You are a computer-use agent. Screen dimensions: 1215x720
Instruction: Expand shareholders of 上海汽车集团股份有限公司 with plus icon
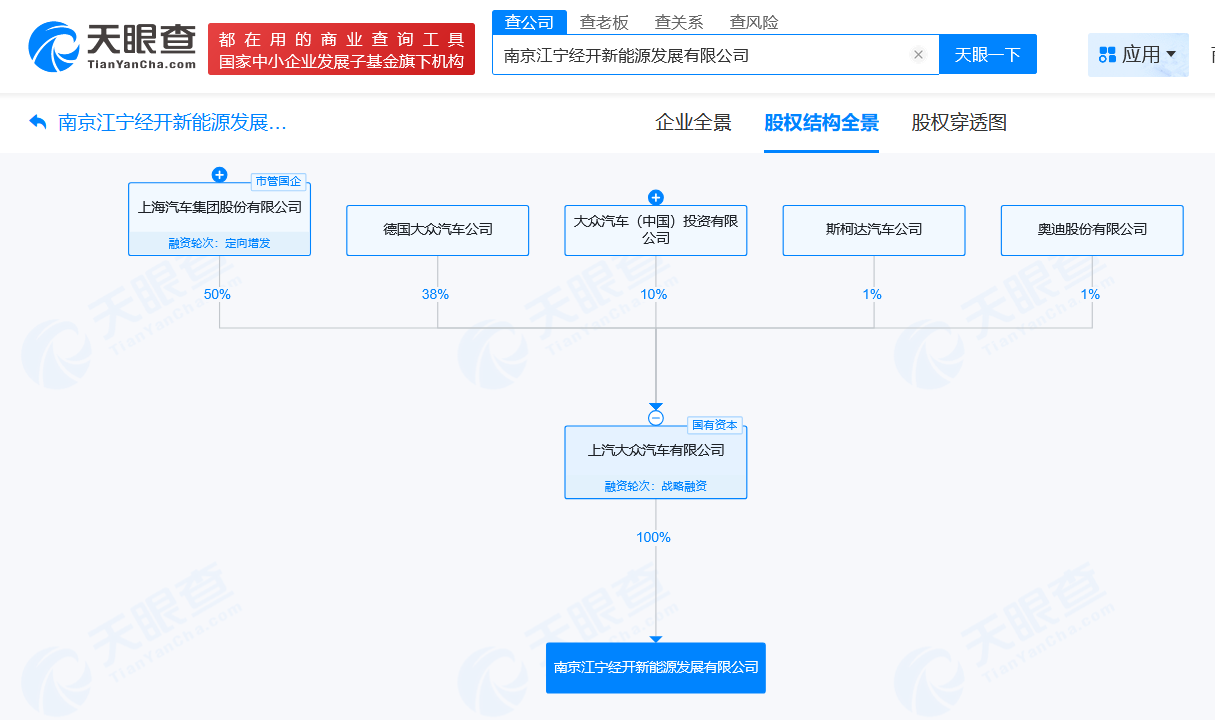pyautogui.click(x=219, y=175)
